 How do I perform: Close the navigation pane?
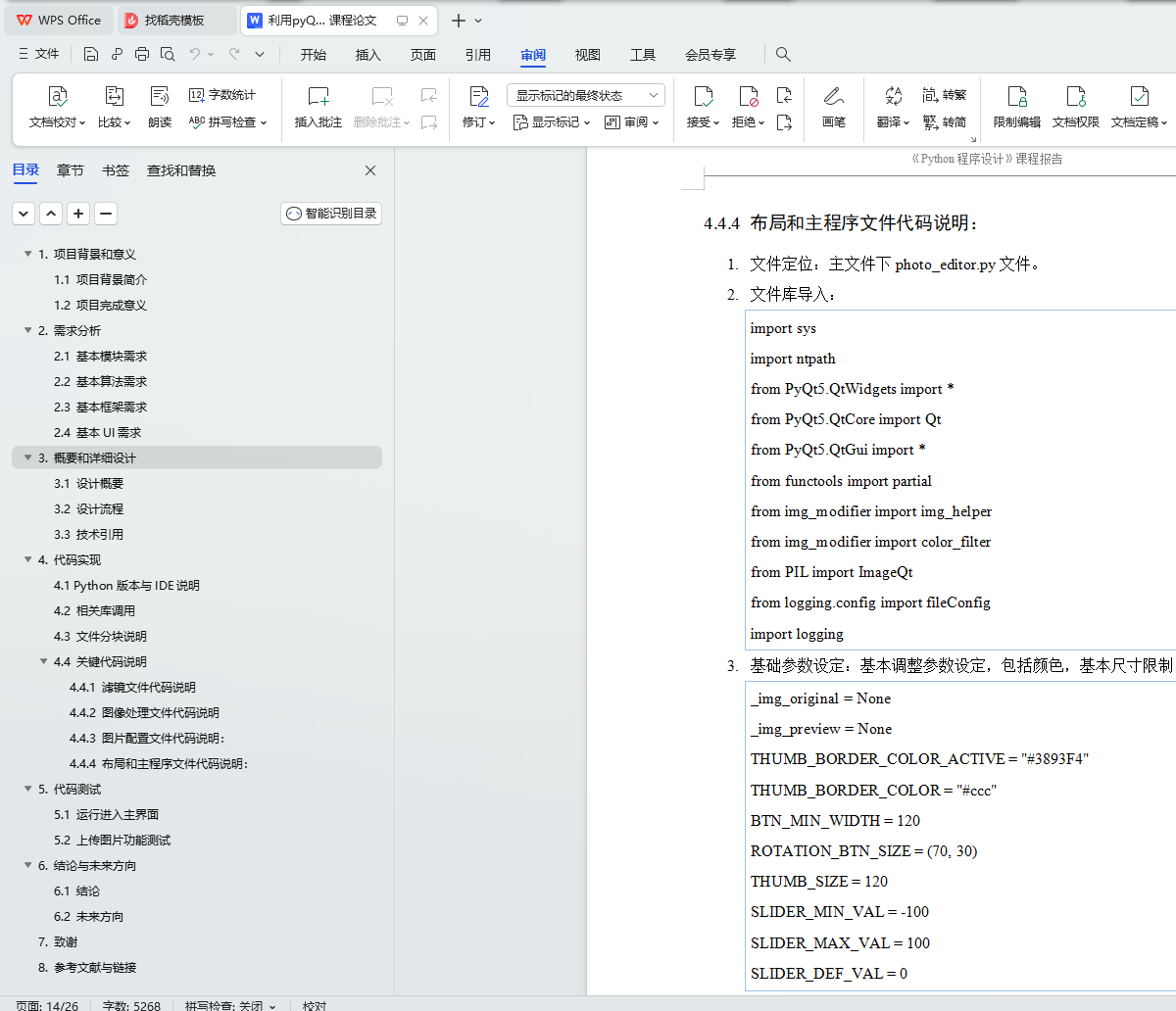370,170
